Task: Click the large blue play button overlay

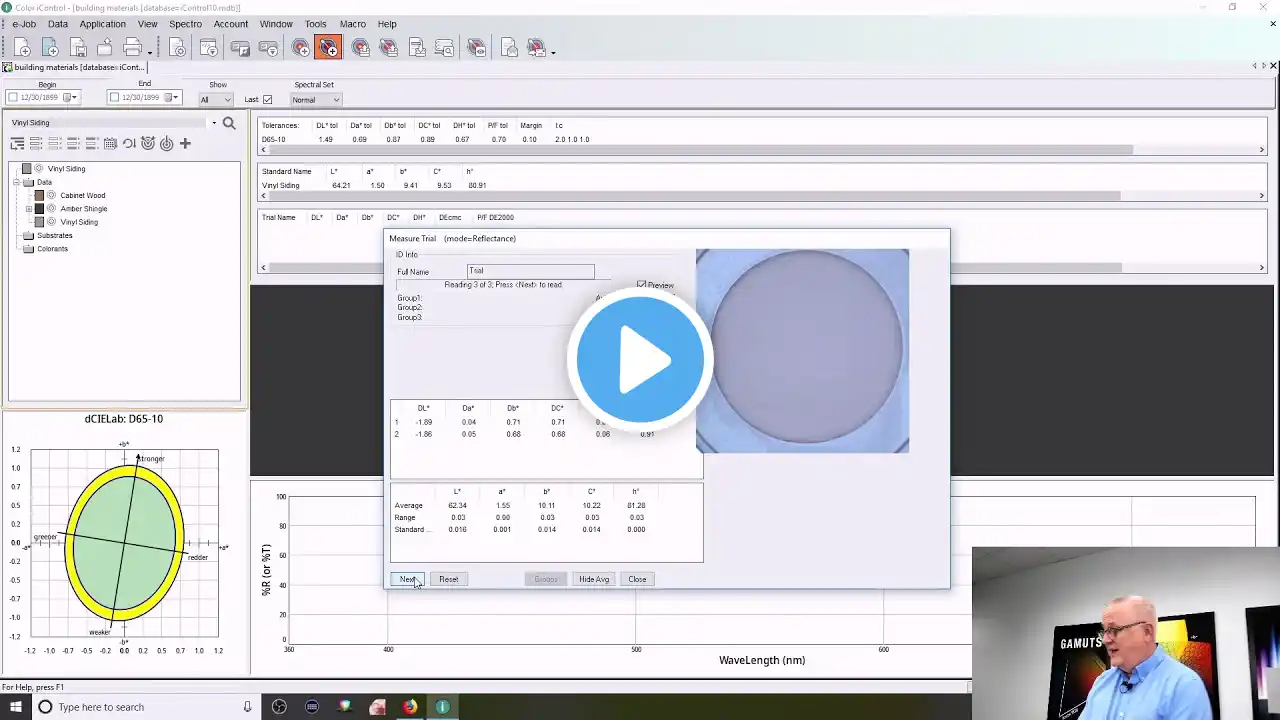Action: [x=640, y=359]
